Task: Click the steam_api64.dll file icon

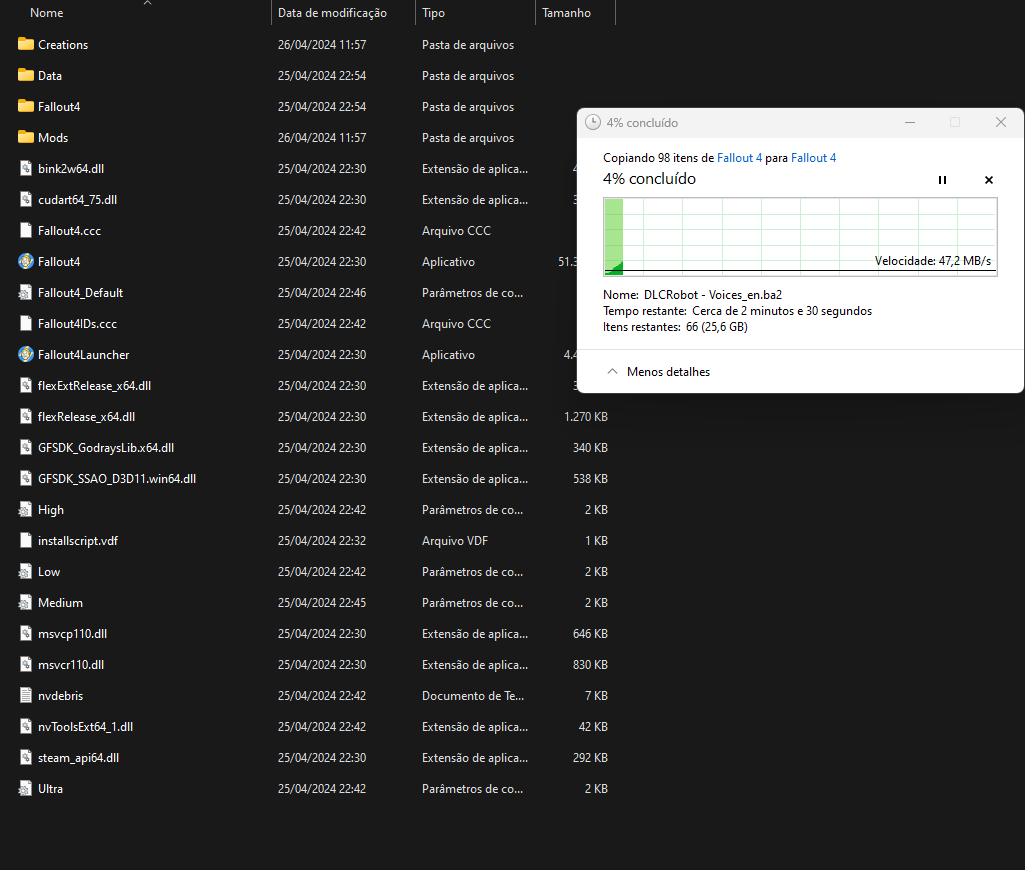Action: (25, 758)
